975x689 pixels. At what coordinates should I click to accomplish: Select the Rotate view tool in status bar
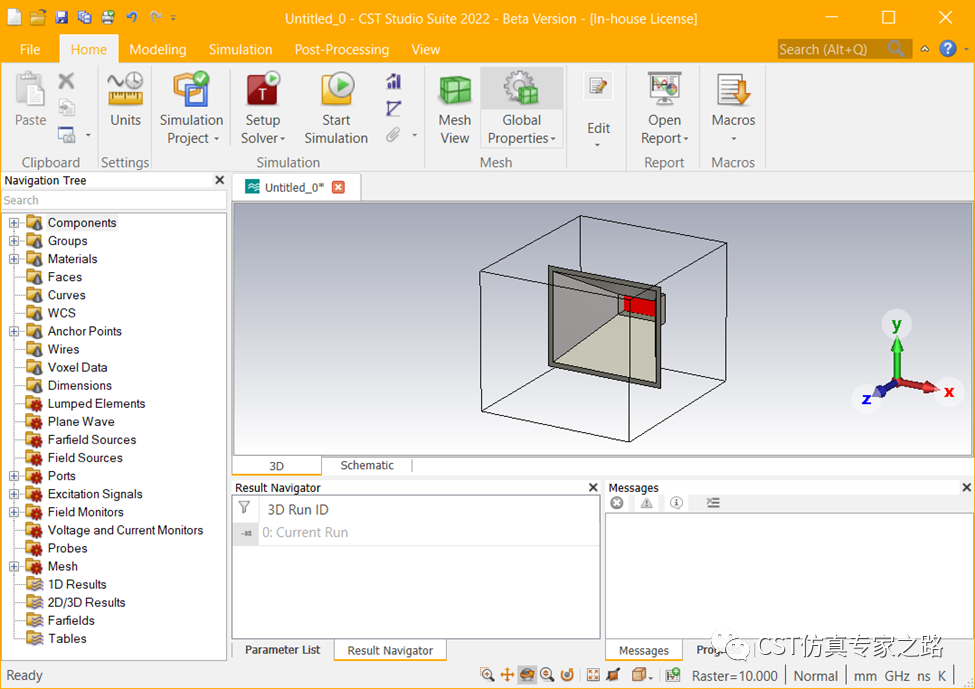(x=527, y=675)
